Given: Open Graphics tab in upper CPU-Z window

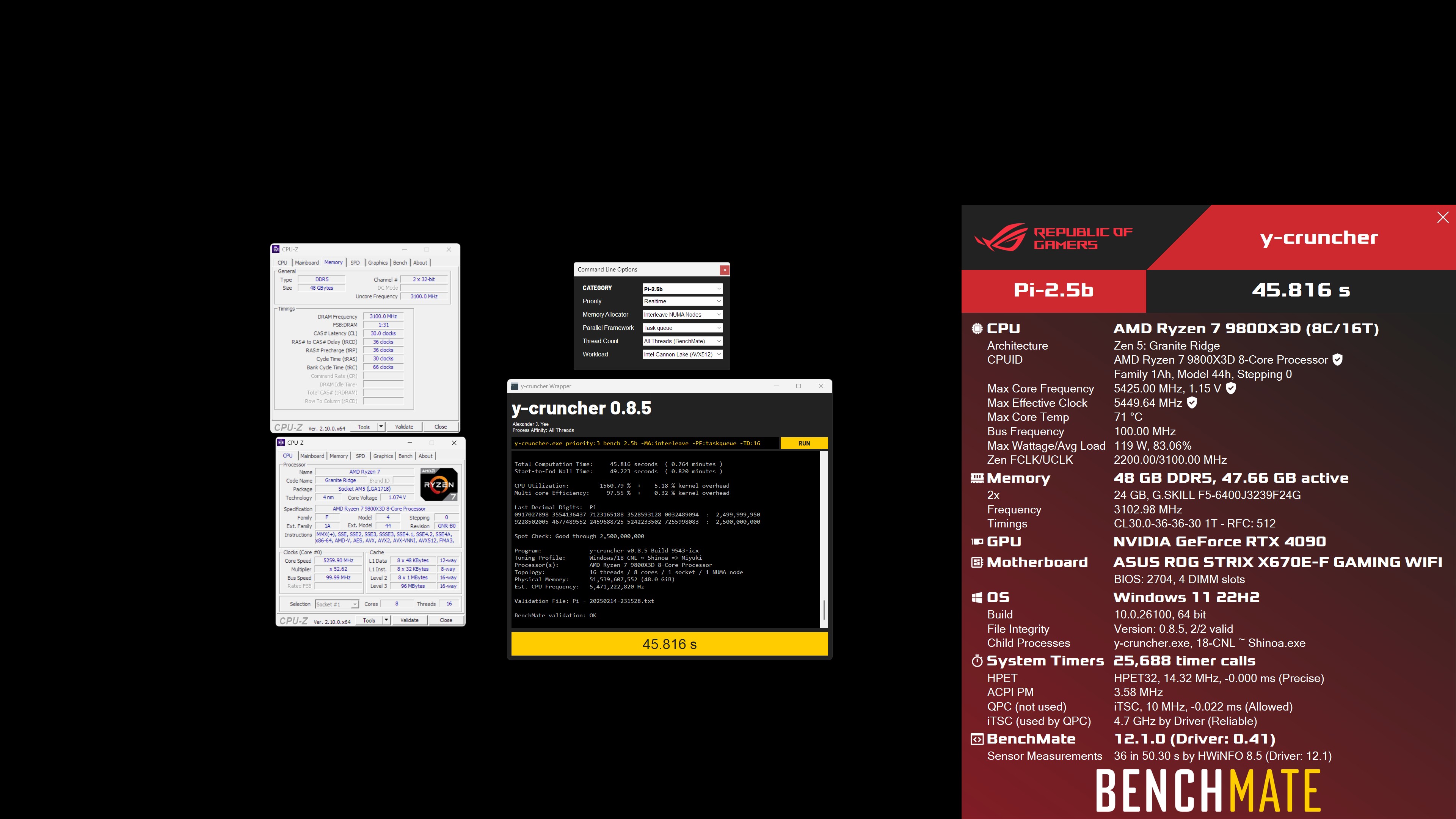Looking at the screenshot, I should click(x=378, y=263).
